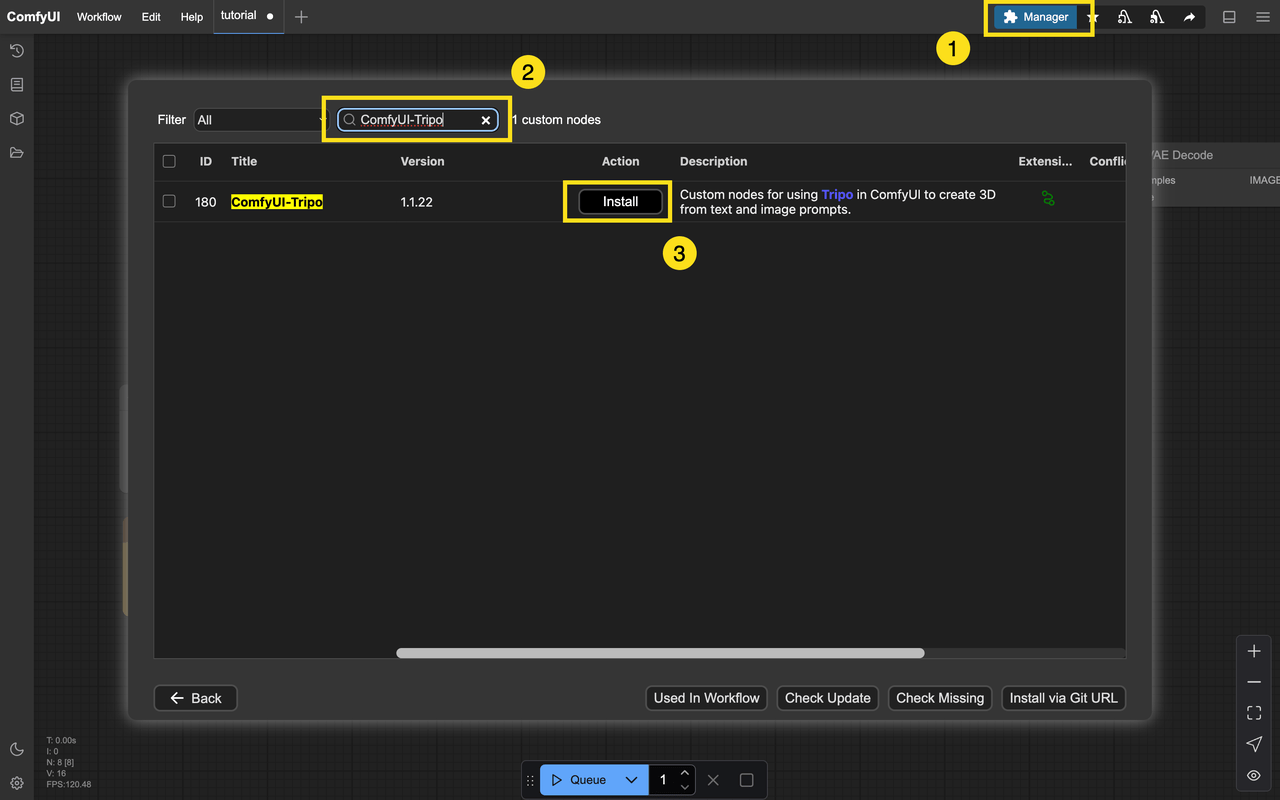This screenshot has height=800, width=1280.
Task: Zoom out with the minus canvas icon
Action: (x=1254, y=682)
